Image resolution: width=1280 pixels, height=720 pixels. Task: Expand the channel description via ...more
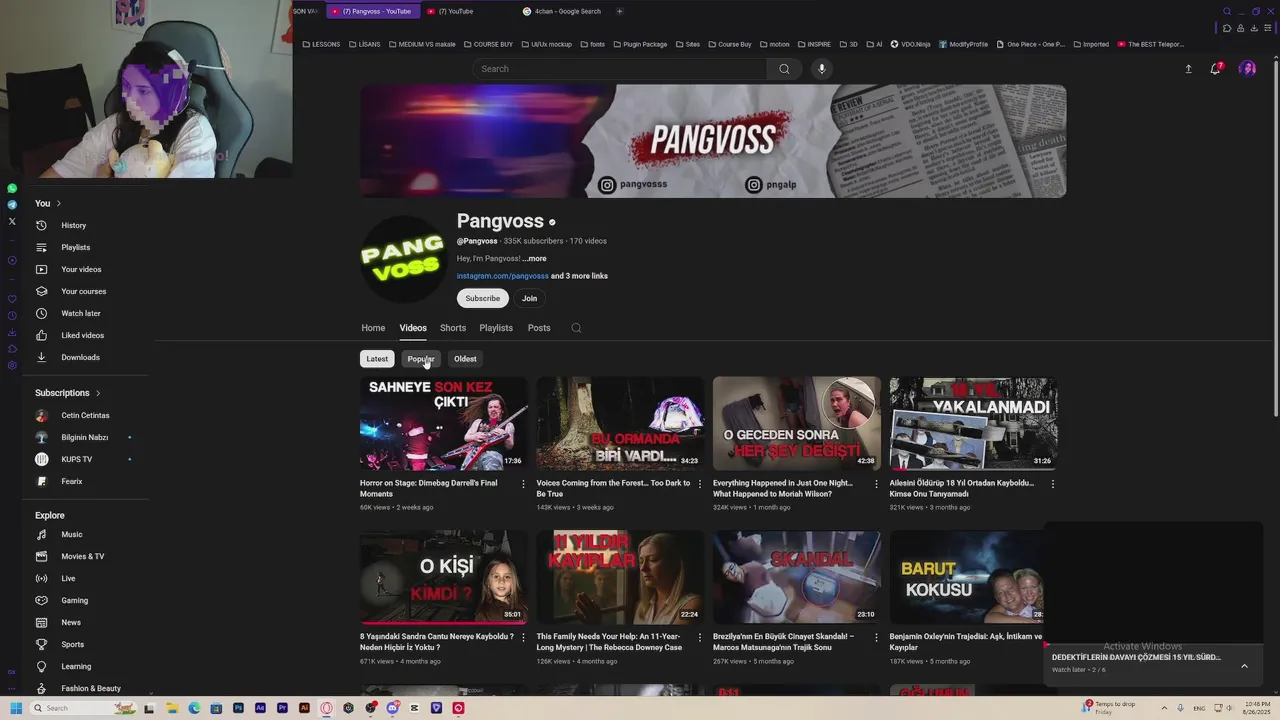[534, 259]
